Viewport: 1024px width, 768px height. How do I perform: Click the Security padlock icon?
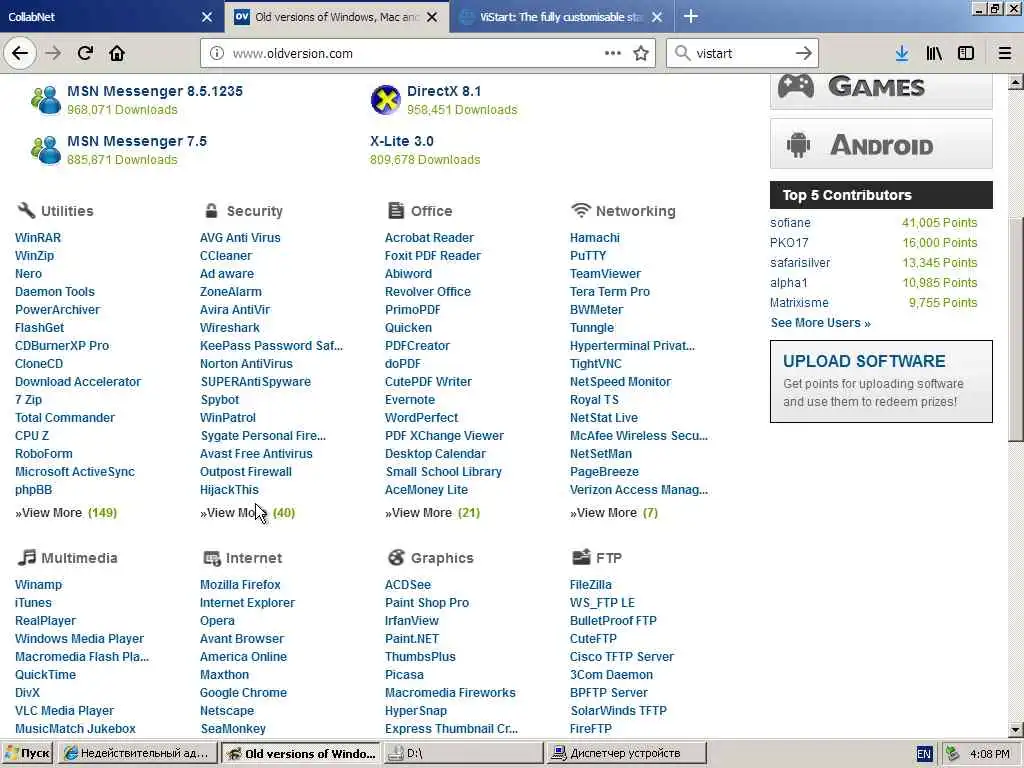pyautogui.click(x=211, y=210)
